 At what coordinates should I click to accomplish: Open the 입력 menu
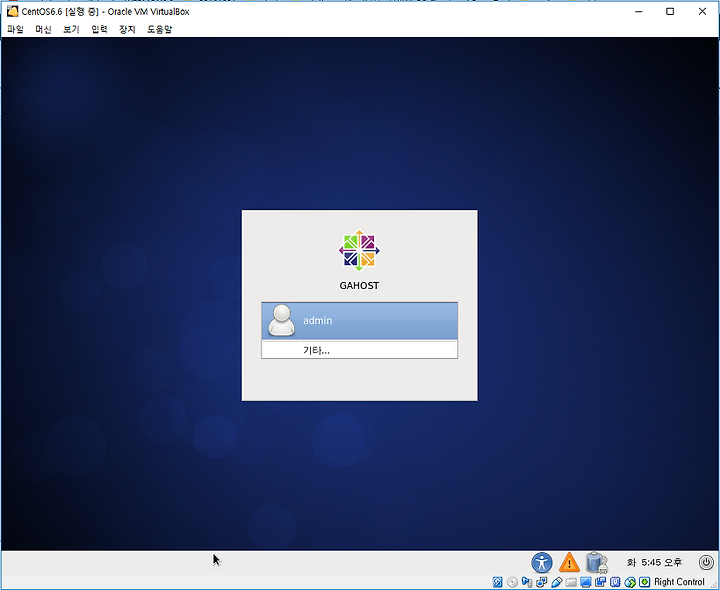point(99,29)
